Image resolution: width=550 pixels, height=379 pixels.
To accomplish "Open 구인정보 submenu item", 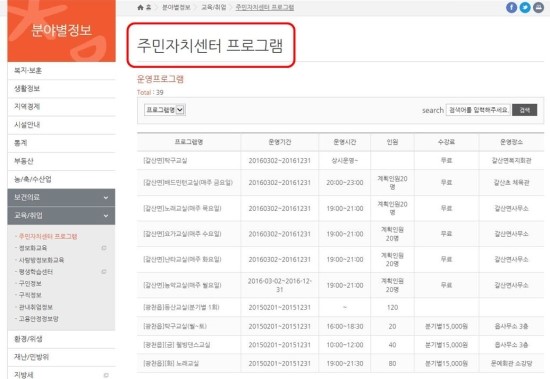I will click(30, 283).
